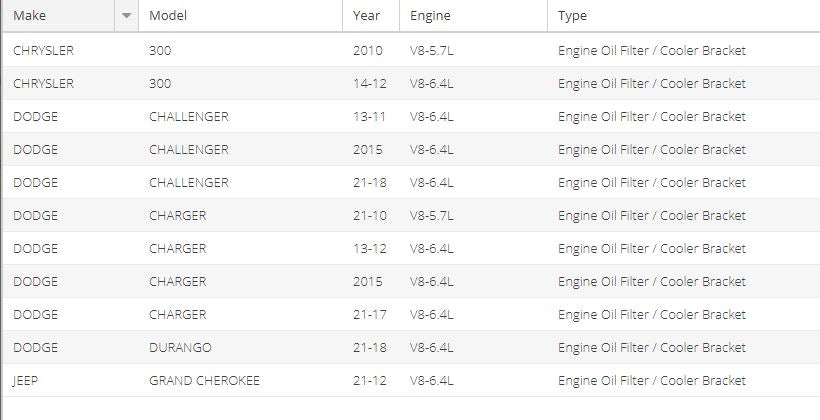Select the Chrysler 300 2010 row
Image resolution: width=820 pixels, height=420 pixels.
[412, 50]
